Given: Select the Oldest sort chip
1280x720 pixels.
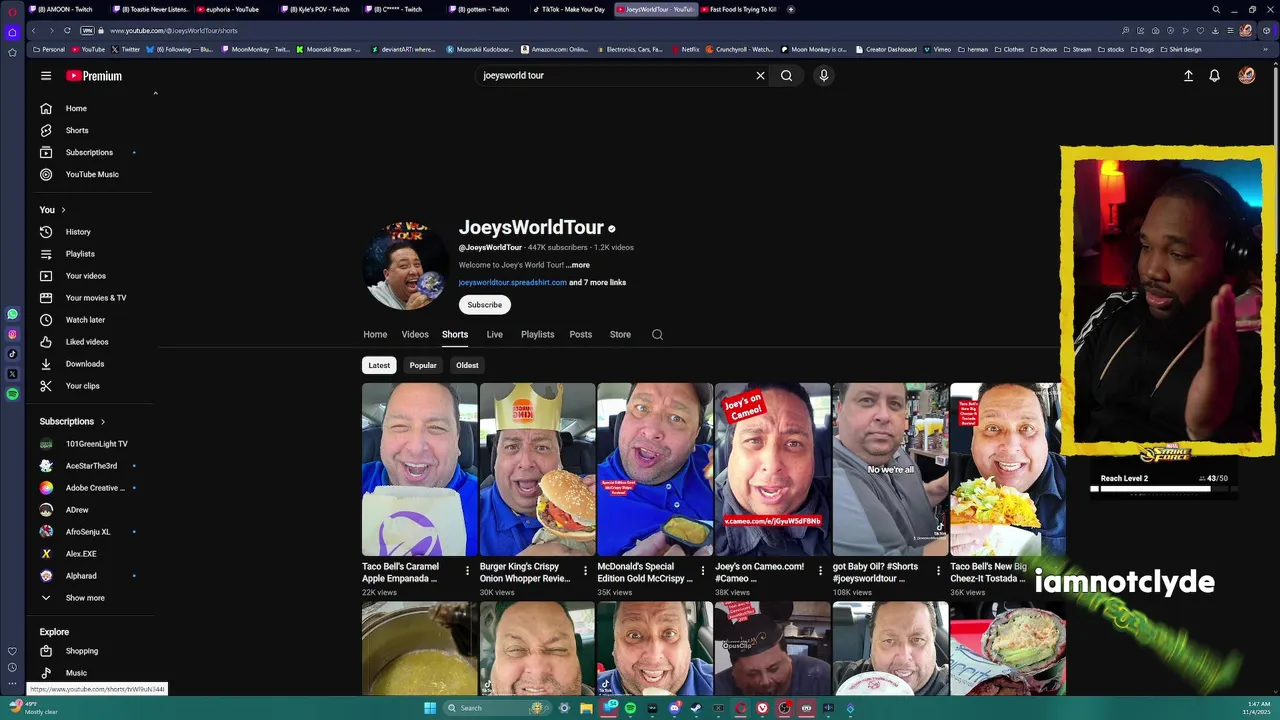Looking at the screenshot, I should (467, 365).
